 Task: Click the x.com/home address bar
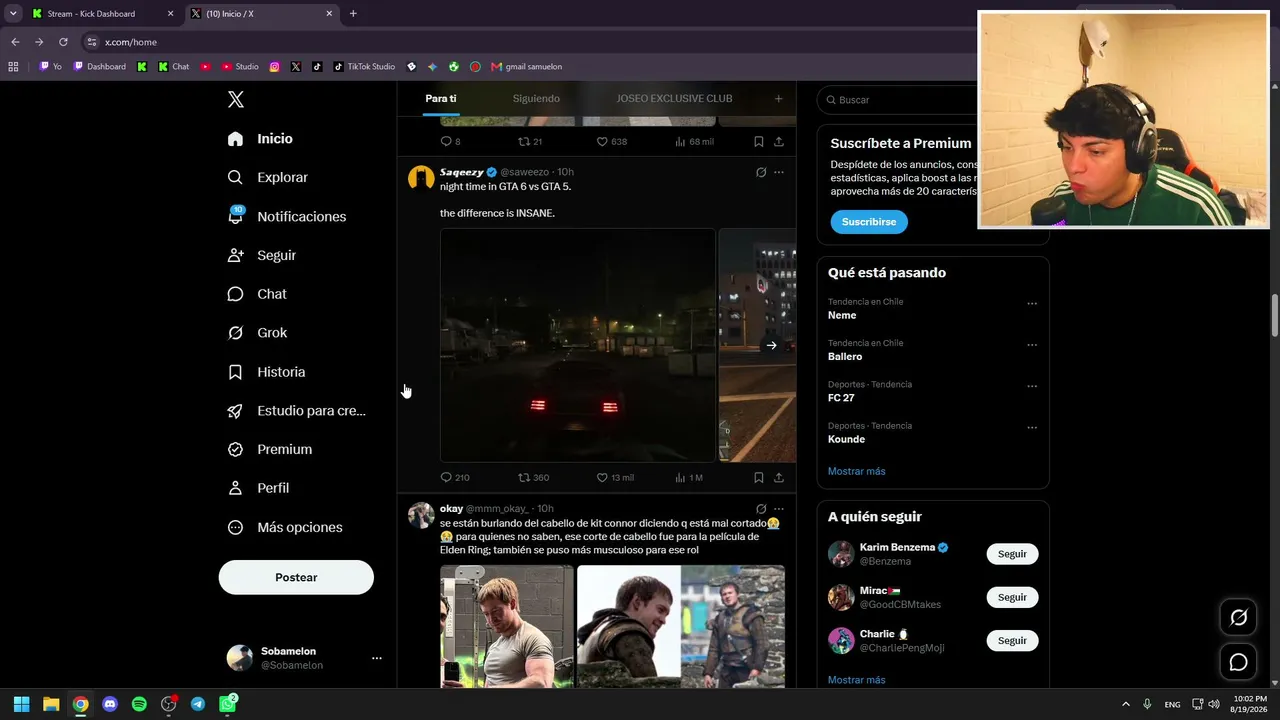click(x=131, y=42)
